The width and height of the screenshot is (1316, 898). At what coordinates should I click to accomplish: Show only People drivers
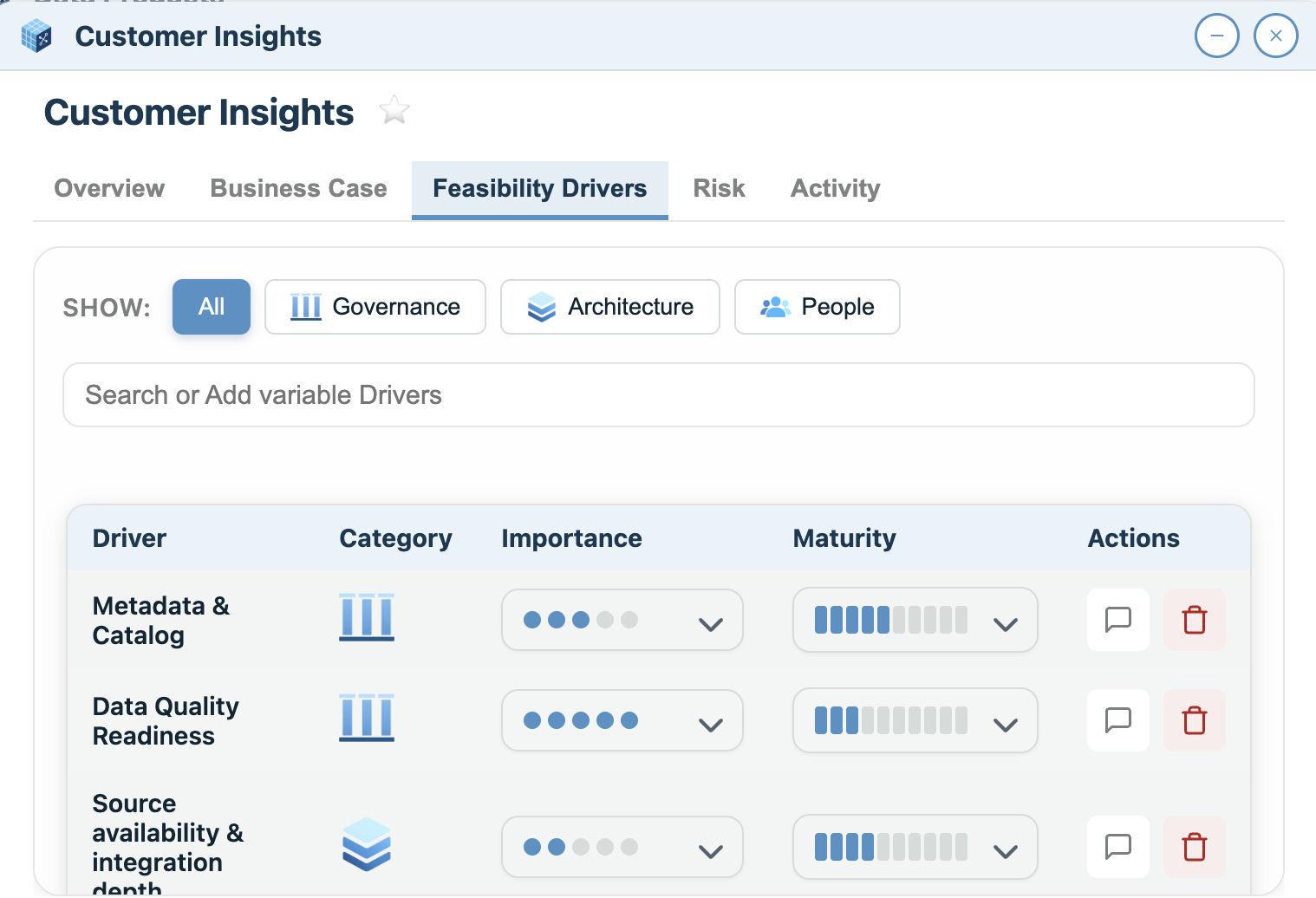tap(817, 307)
